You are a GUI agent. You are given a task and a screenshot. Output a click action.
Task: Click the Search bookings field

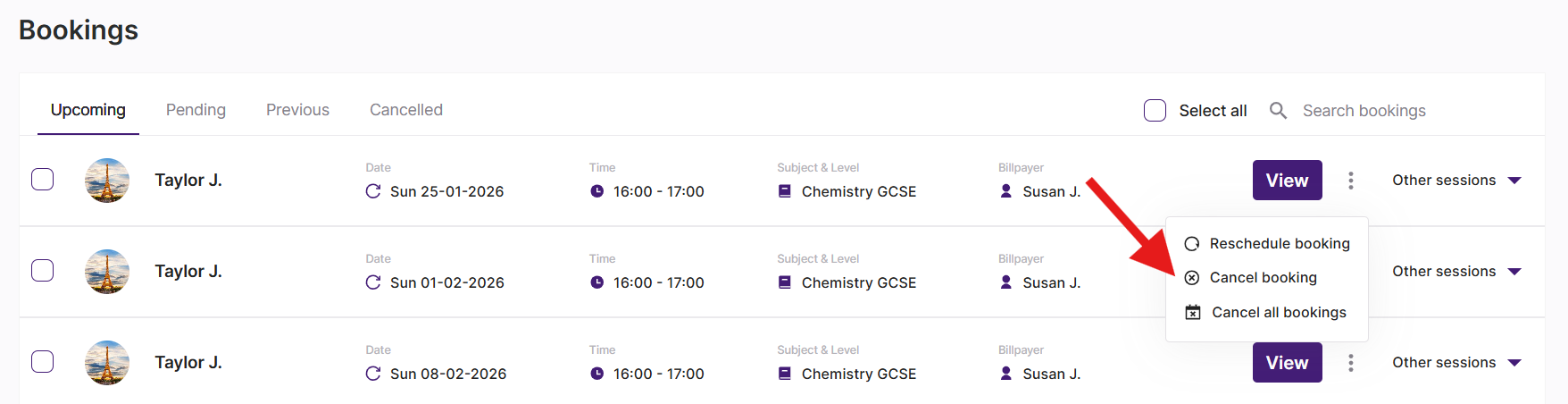point(1364,111)
